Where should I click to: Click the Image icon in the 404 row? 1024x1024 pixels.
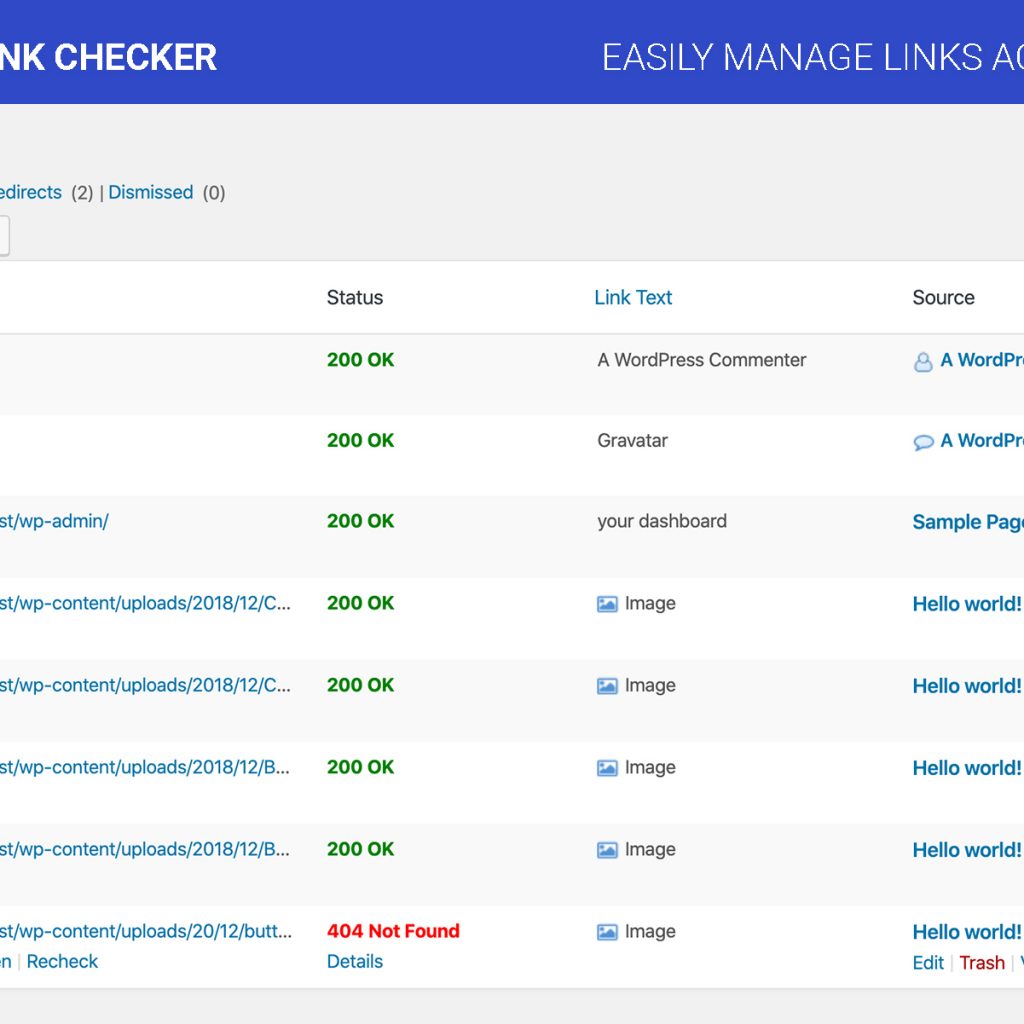[x=607, y=932]
